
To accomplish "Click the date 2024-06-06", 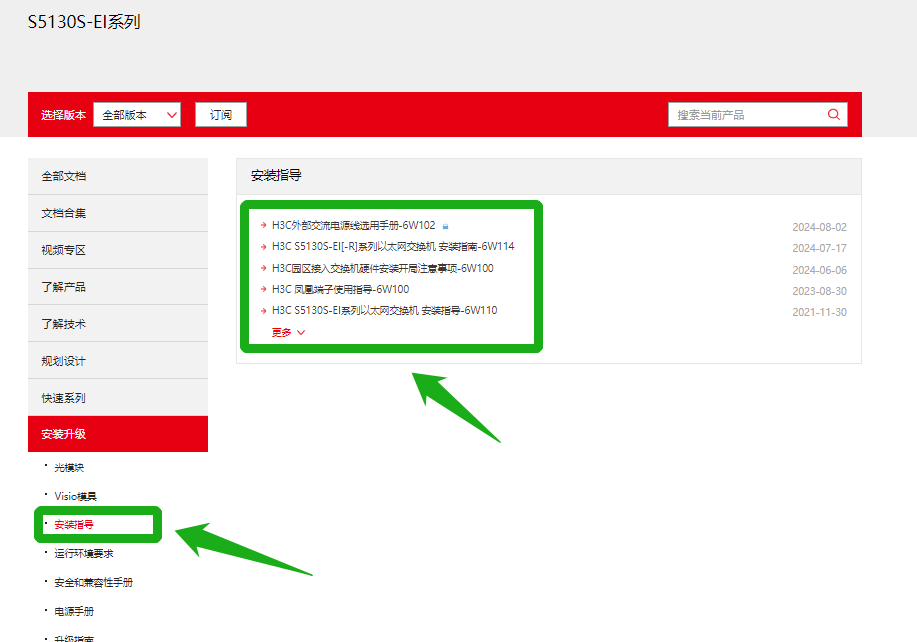I will (x=819, y=270).
